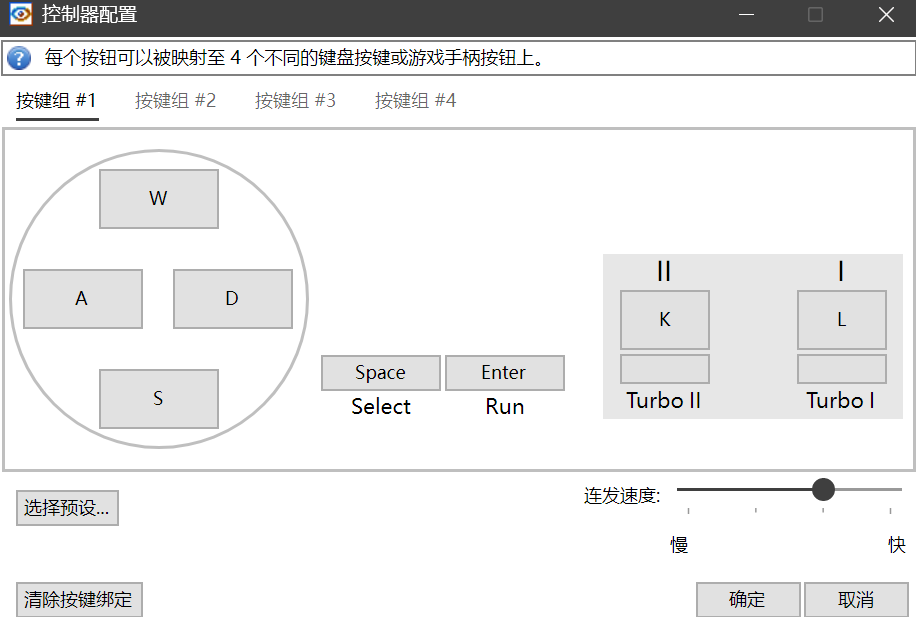The image size is (916, 619).
Task: Open the 选择预设 preset chooser
Action: tap(65, 507)
